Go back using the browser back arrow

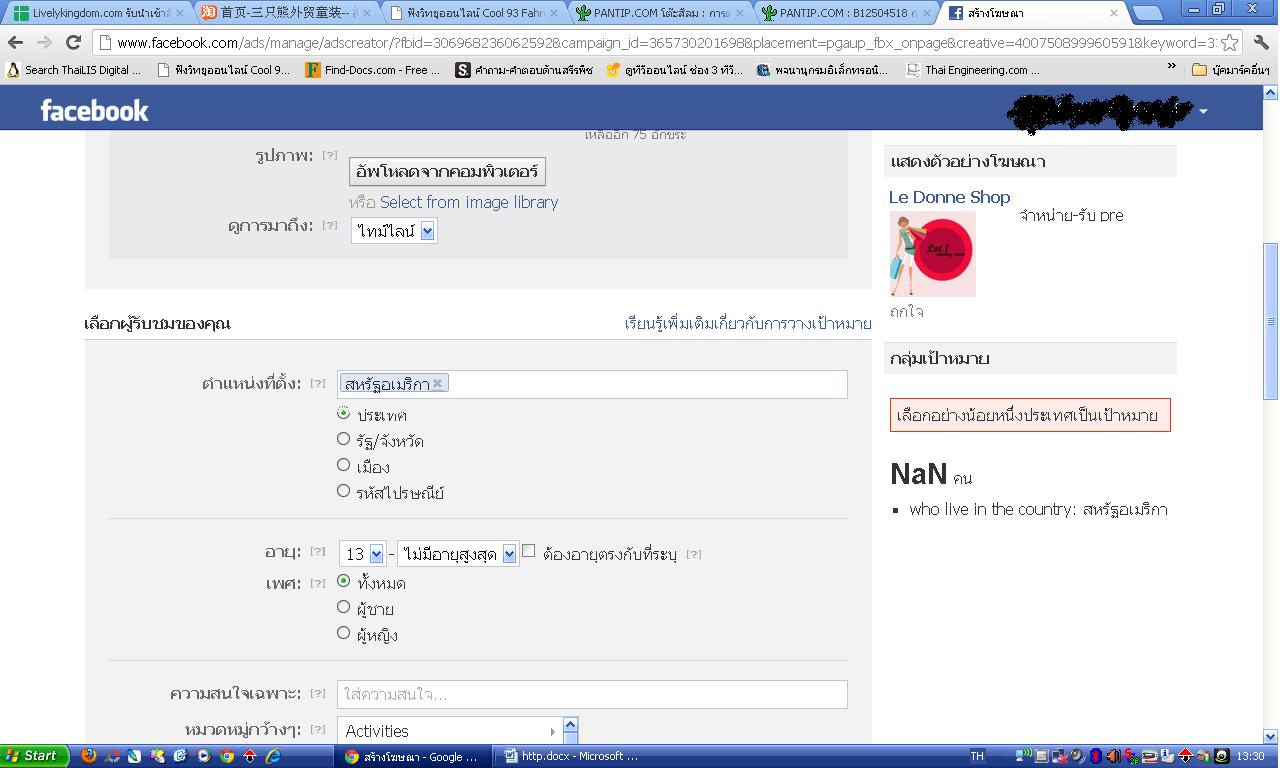pos(15,43)
